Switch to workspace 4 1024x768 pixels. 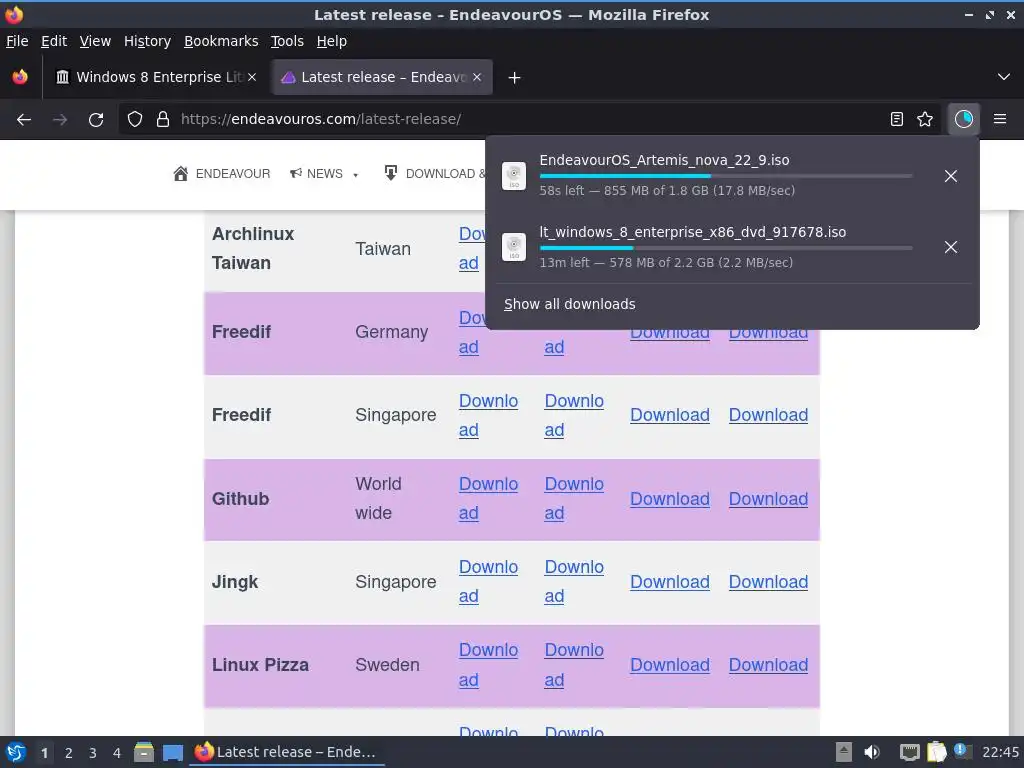coord(117,753)
